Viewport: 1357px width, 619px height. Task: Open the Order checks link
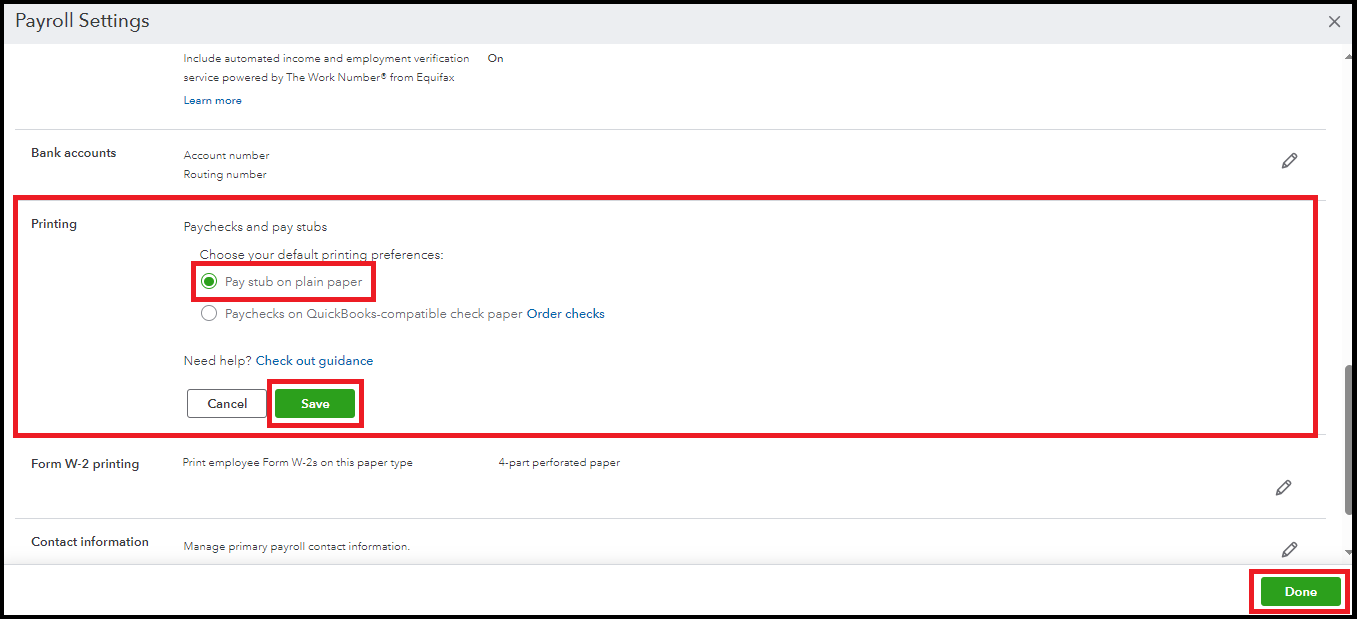[x=565, y=314]
